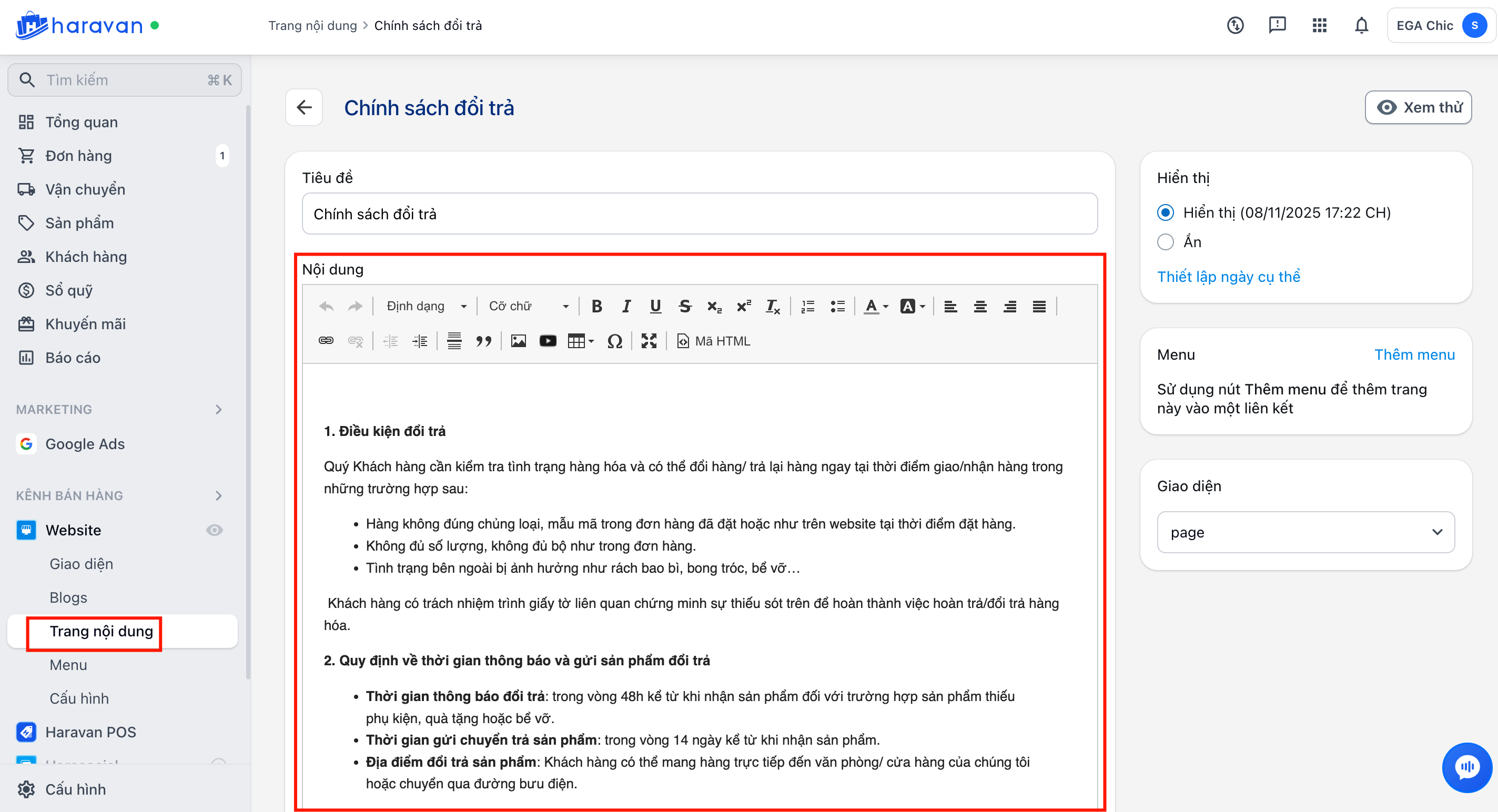Screen dimensions: 1498x812
Task: Open Sản phẩm in the sidebar
Action: (x=79, y=223)
